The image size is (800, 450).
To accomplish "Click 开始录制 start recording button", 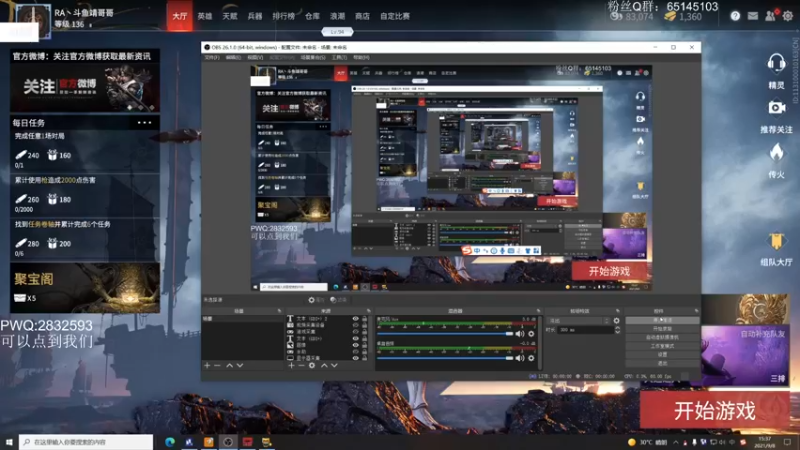I will tap(662, 329).
